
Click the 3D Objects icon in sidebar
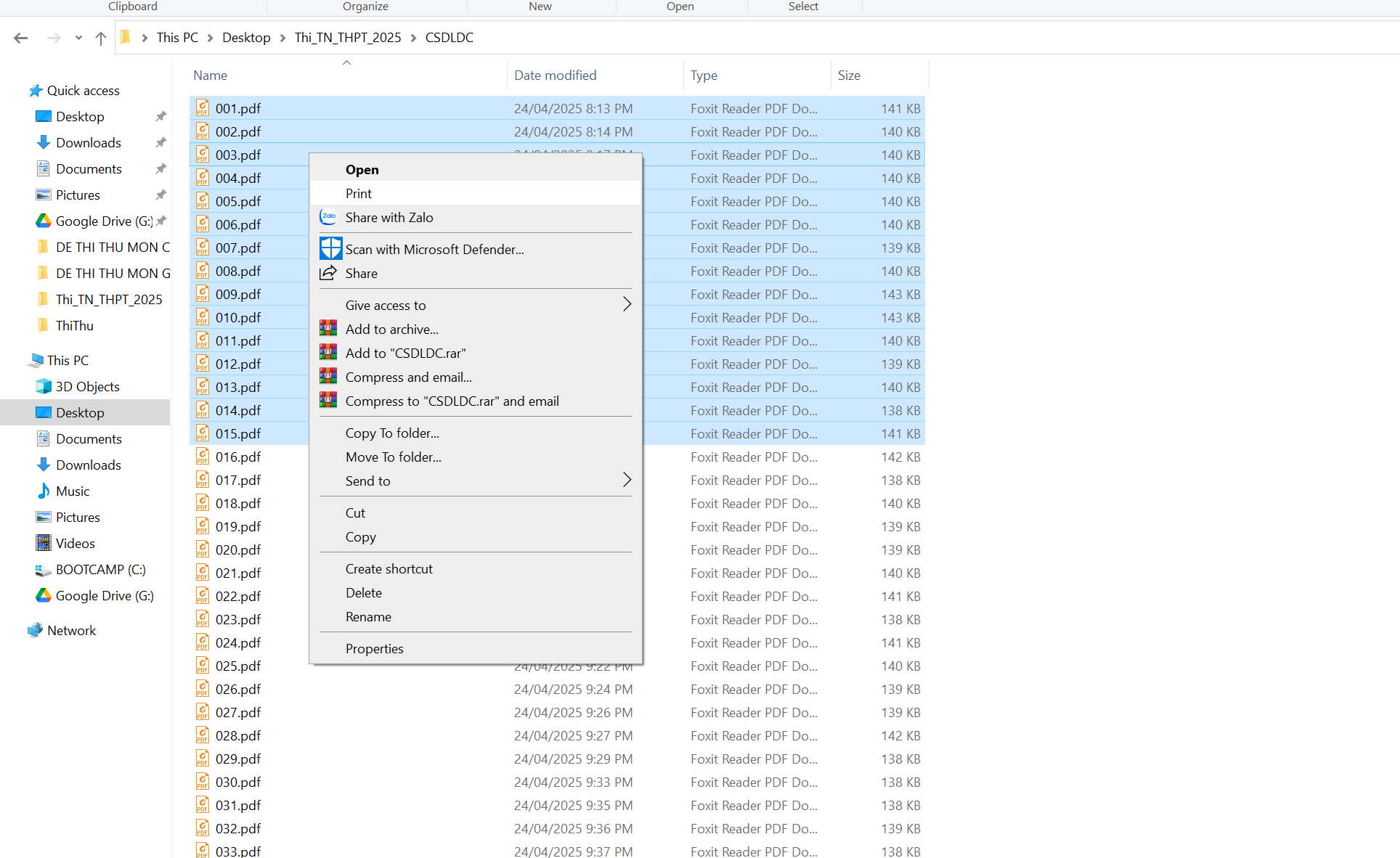(x=44, y=387)
